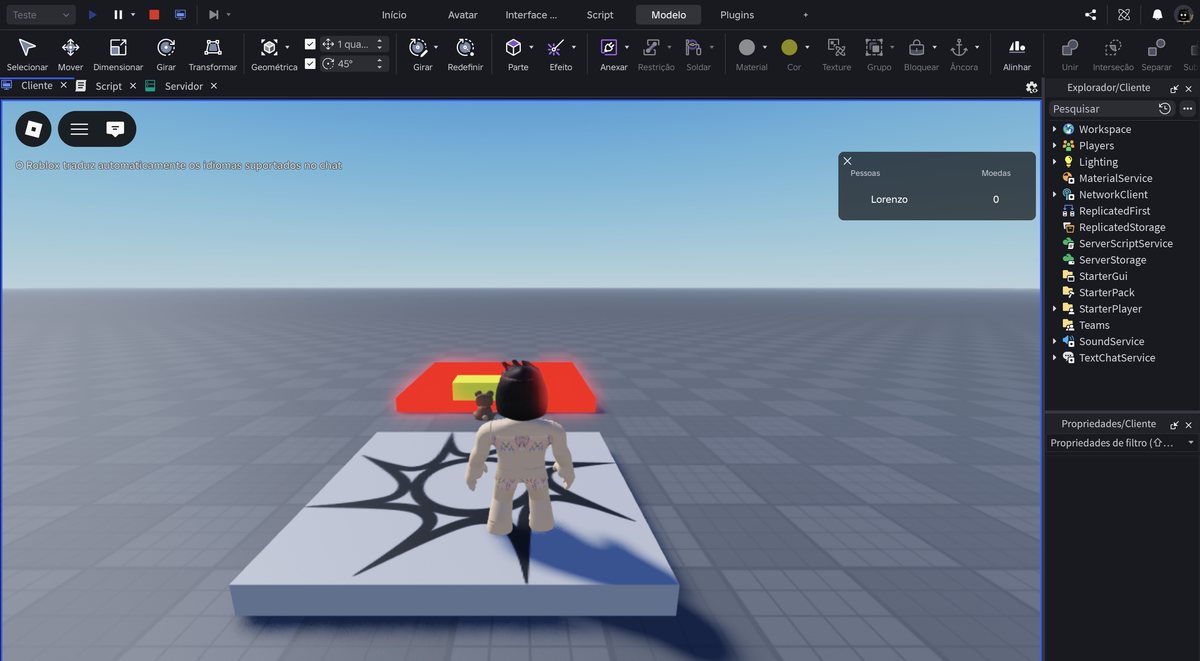Switch to the Avatar ribbon tab
This screenshot has width=1200, height=661.
[462, 15]
